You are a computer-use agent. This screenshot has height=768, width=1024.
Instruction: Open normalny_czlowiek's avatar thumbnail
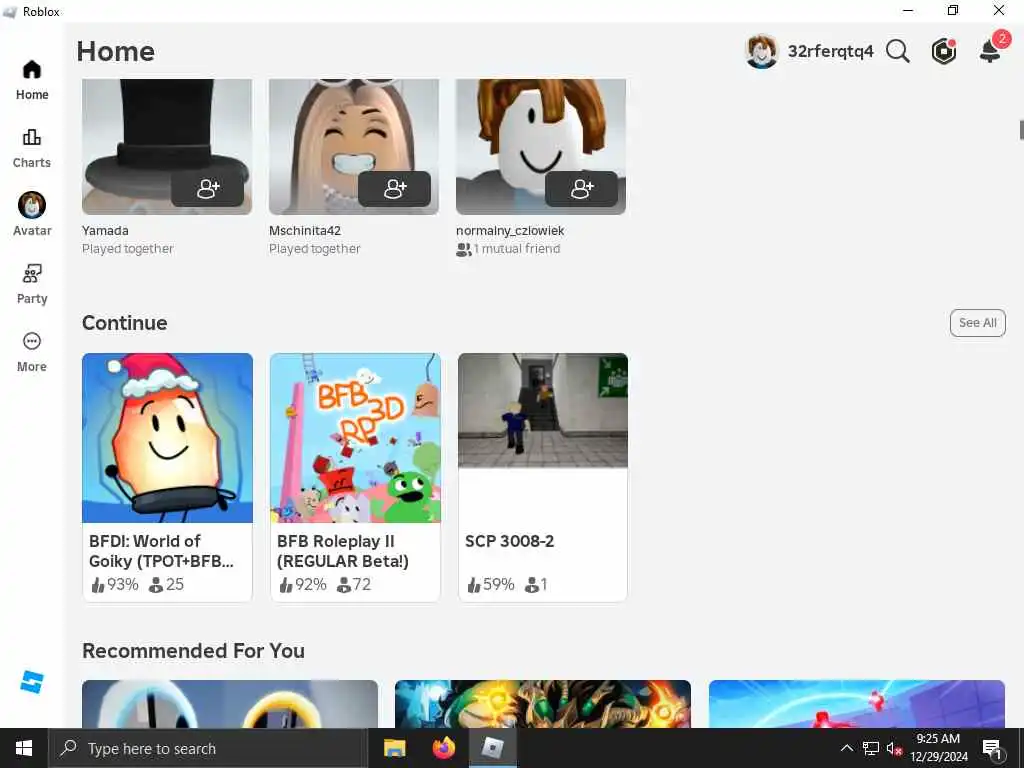tap(541, 147)
